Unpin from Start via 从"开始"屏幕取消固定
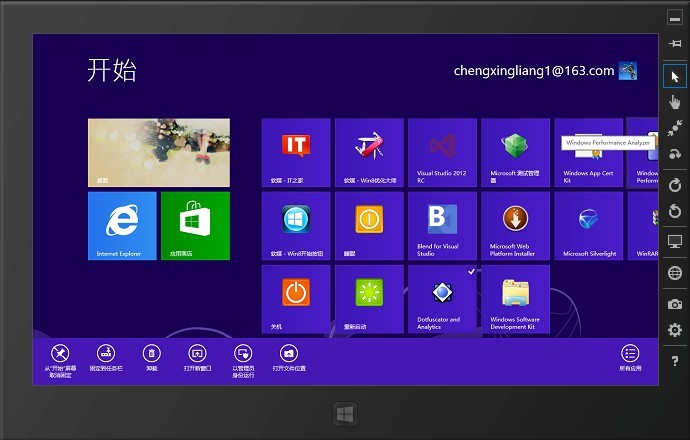 (60, 362)
